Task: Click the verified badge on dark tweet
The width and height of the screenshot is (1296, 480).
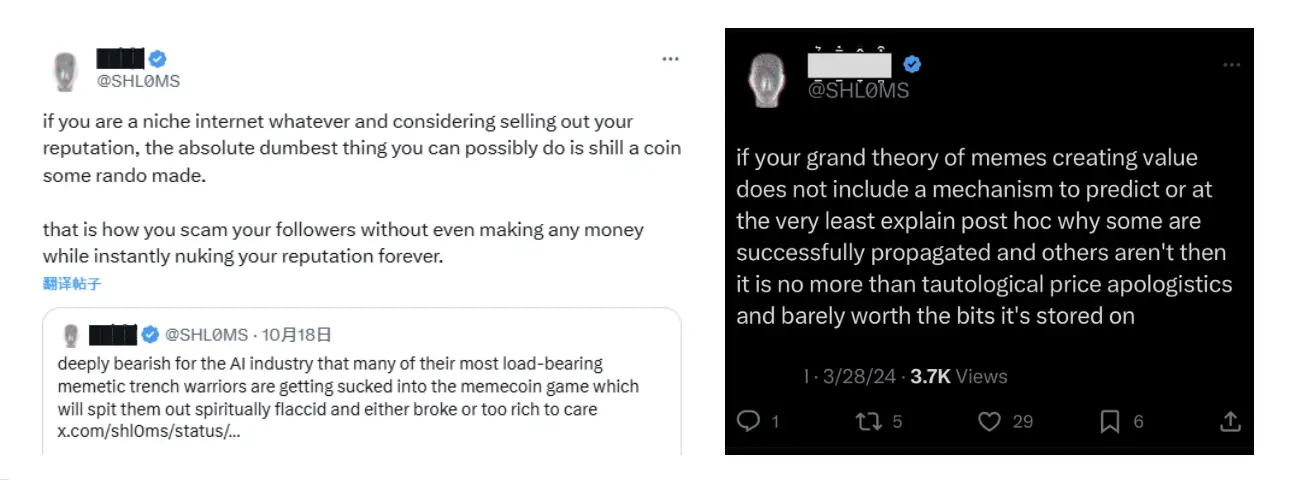Action: [912, 65]
